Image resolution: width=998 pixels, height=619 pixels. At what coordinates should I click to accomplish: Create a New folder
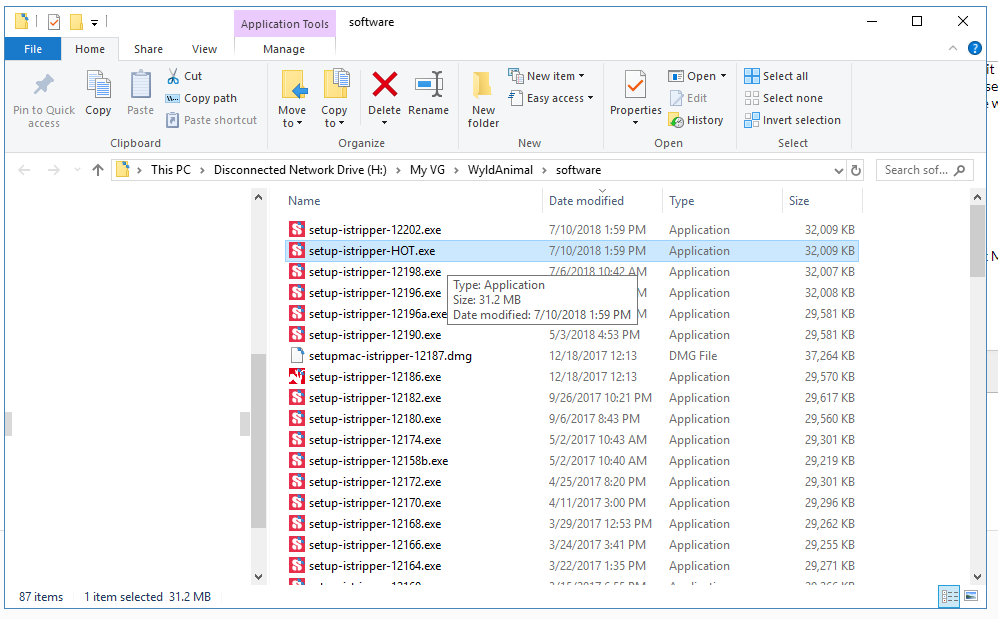tap(483, 99)
